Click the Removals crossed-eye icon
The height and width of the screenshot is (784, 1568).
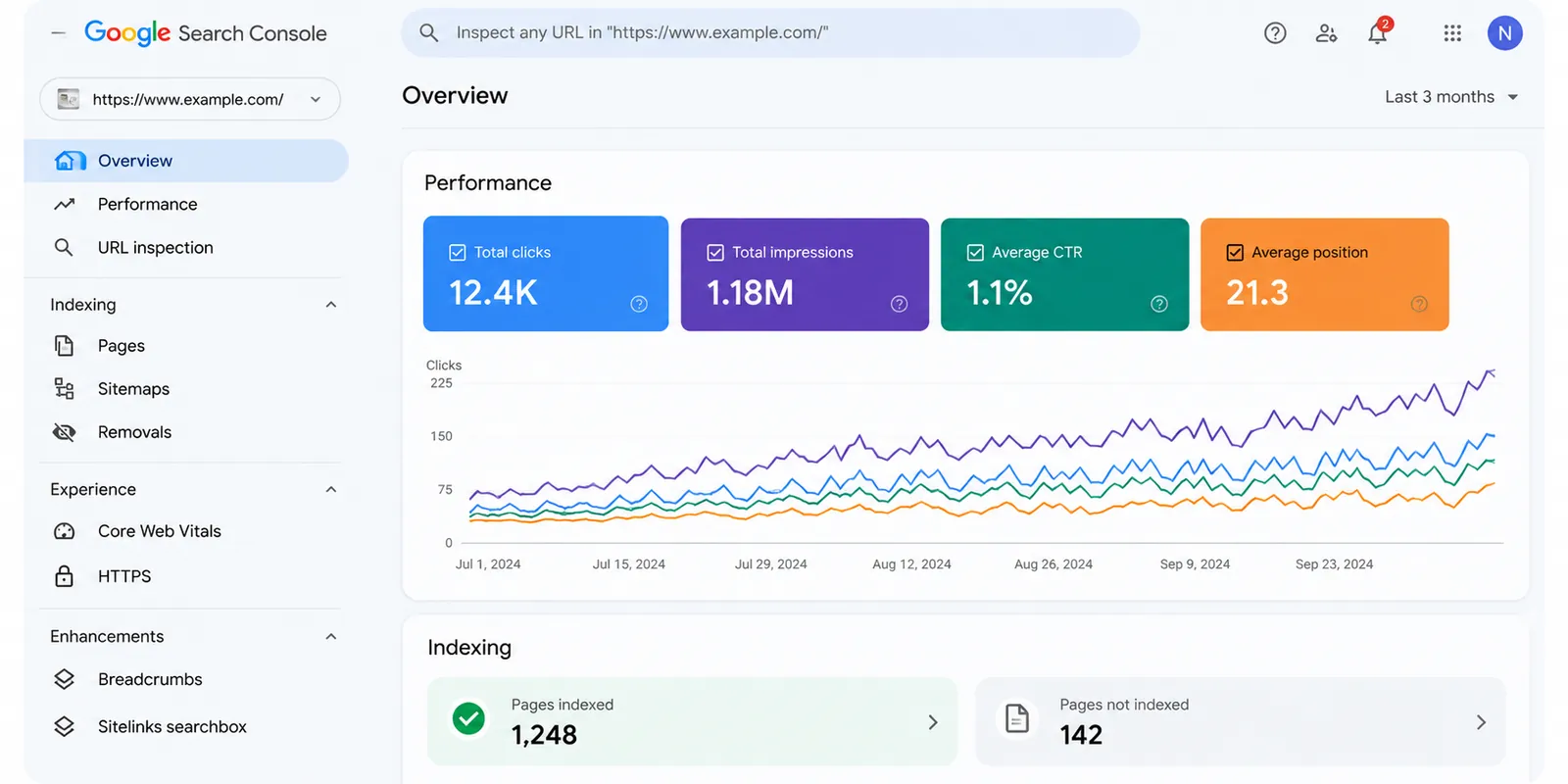click(64, 432)
